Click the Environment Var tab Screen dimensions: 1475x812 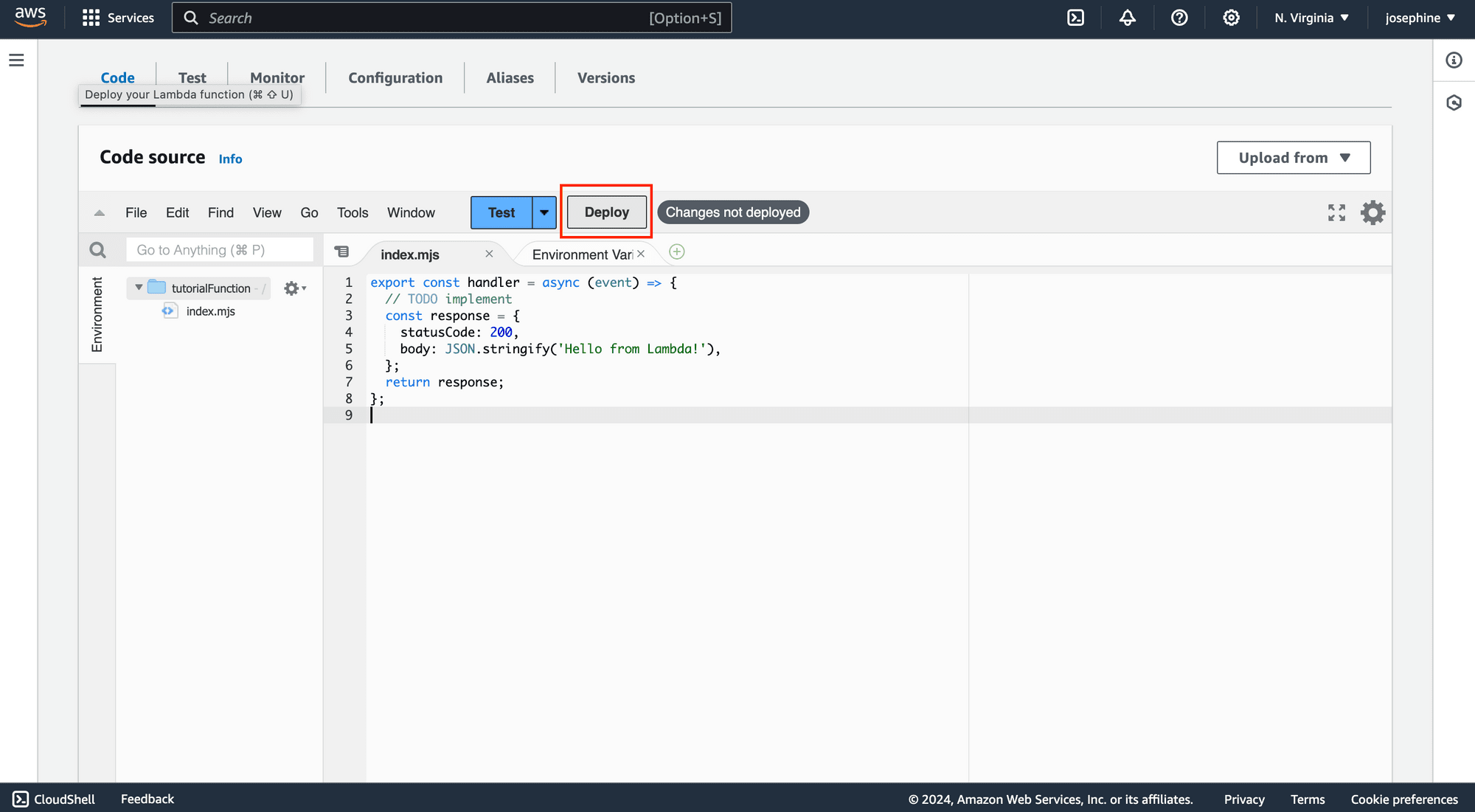[x=582, y=254]
